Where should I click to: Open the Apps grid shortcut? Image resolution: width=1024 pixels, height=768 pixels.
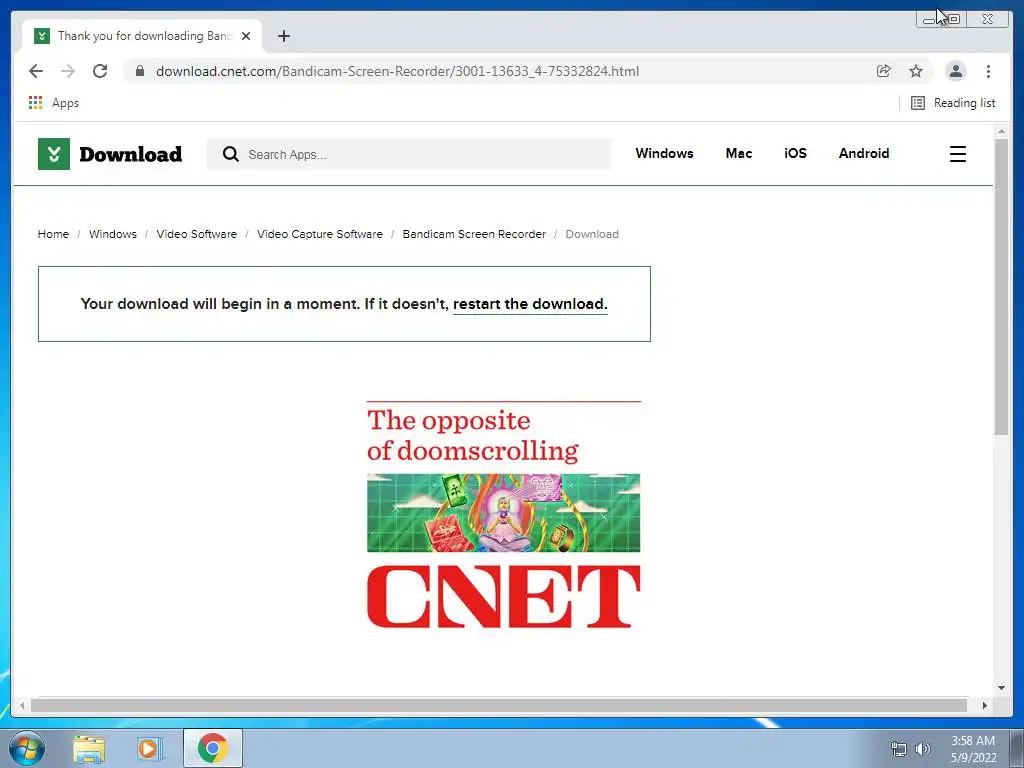[x=54, y=103]
